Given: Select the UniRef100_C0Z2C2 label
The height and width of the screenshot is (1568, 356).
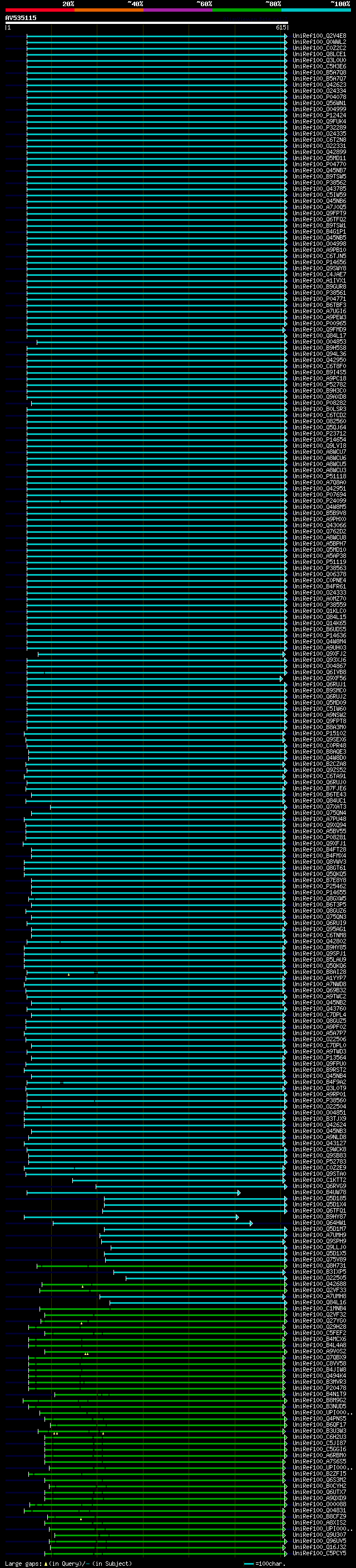Looking at the screenshot, I should tap(319, 48).
